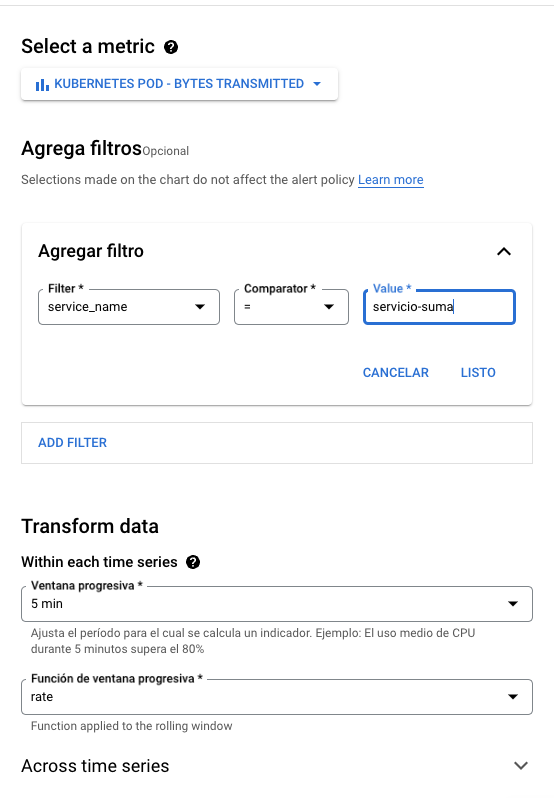This screenshot has width=554, height=798.
Task: Open the Kubernetes Pod Bytes Transmitted metric dropdown
Action: coord(179,84)
